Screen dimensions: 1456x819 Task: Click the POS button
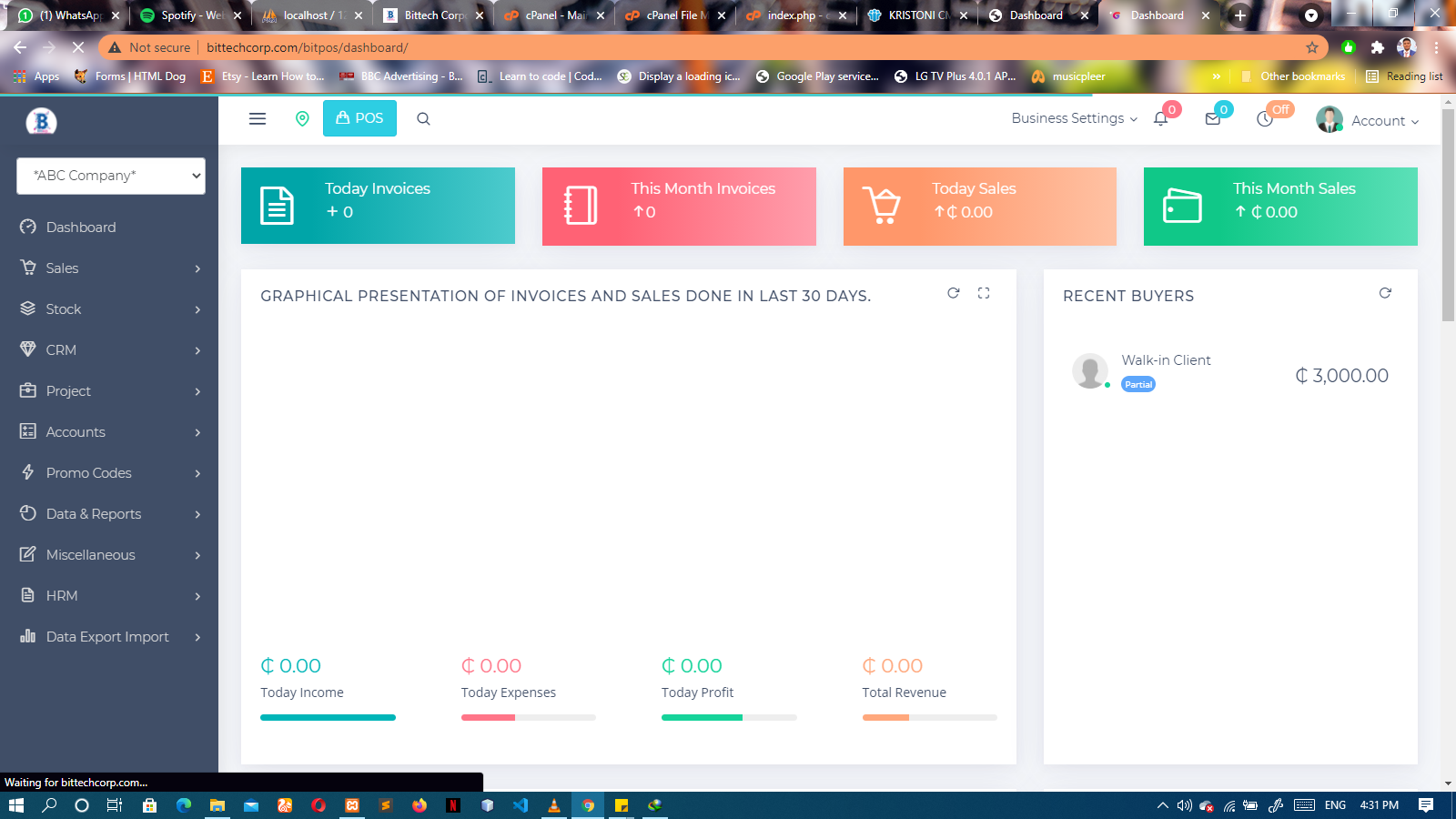(x=359, y=118)
